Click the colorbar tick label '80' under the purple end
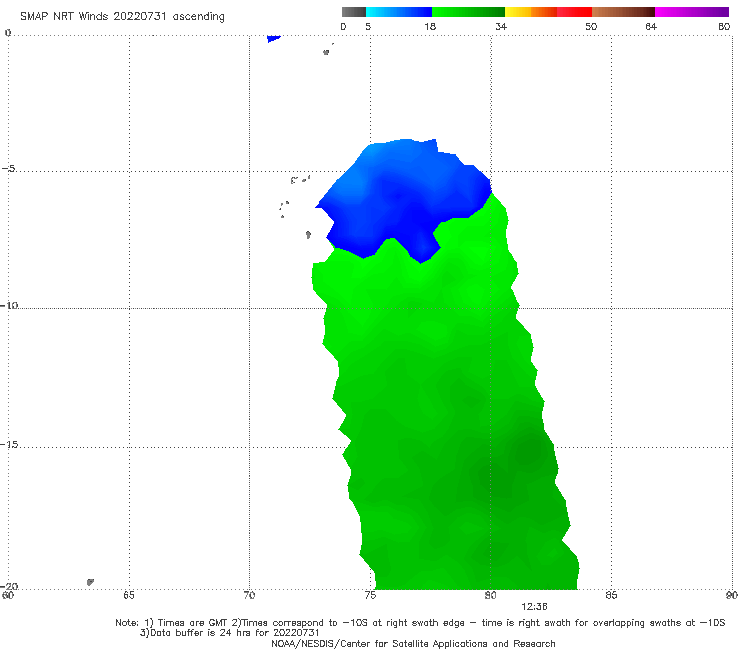The height and width of the screenshot is (650, 740). point(724,26)
